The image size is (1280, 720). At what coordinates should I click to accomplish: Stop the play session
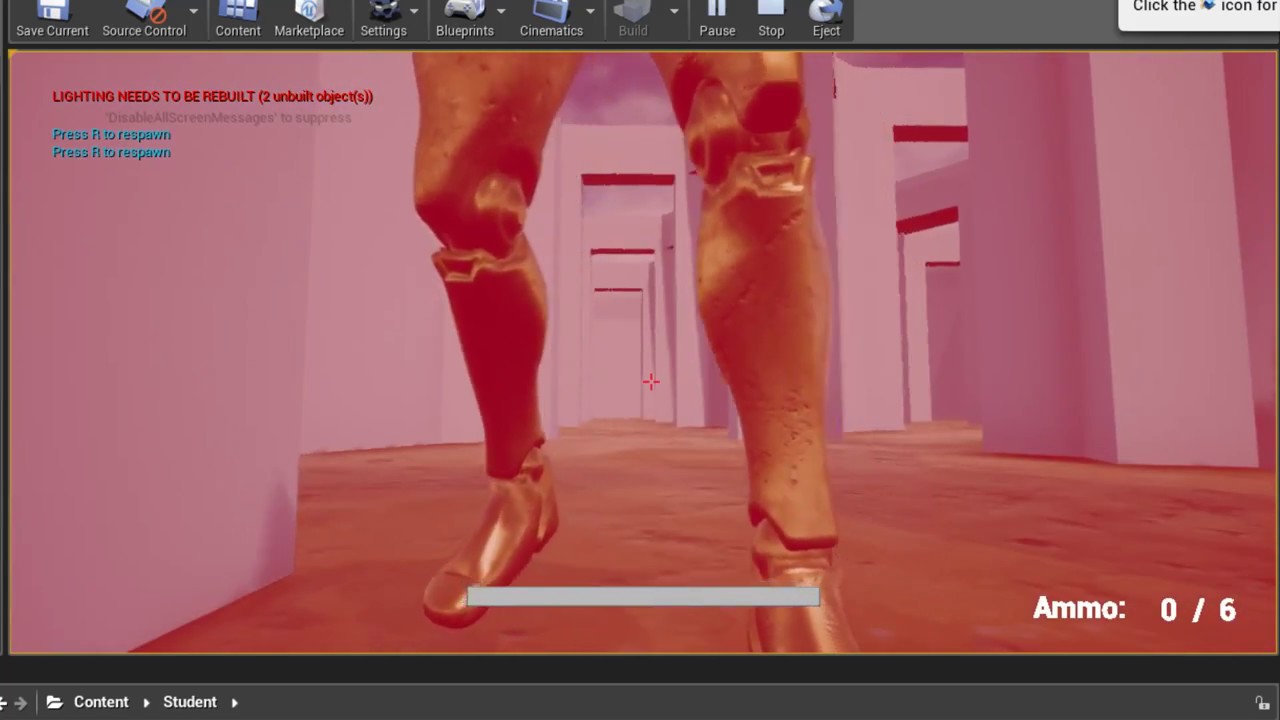coord(771,19)
